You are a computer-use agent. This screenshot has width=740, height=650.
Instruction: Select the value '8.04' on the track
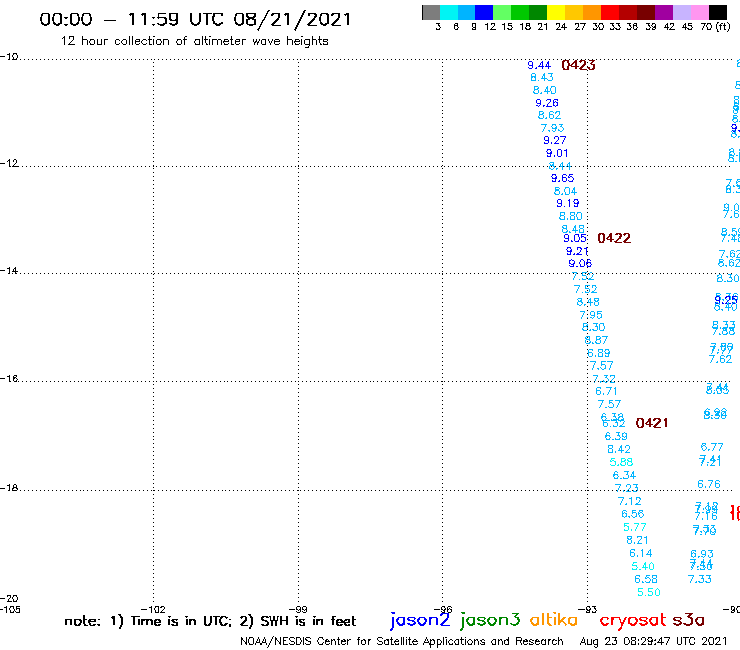tap(565, 191)
